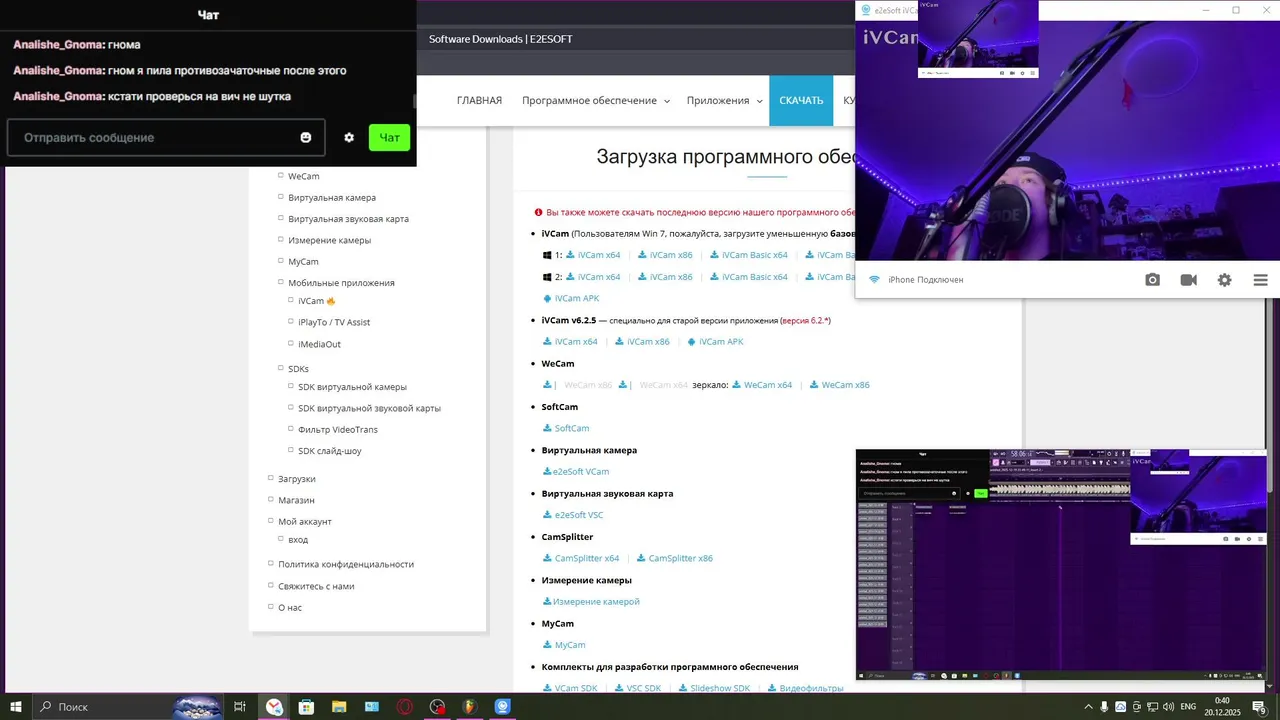The height and width of the screenshot is (720, 1280).
Task: Open MyCam in sidebar tree
Action: [x=303, y=262]
